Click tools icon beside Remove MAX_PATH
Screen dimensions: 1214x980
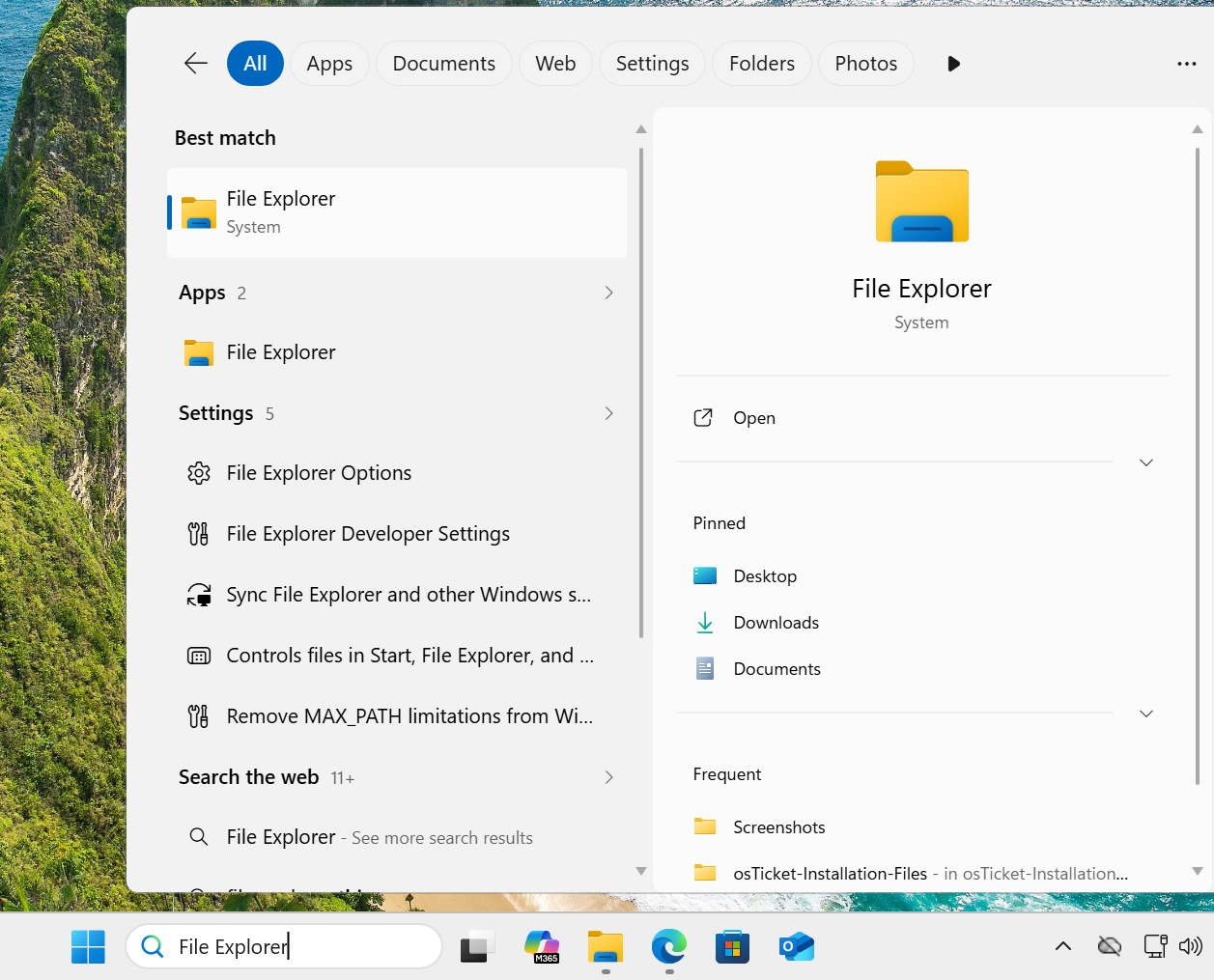[198, 716]
